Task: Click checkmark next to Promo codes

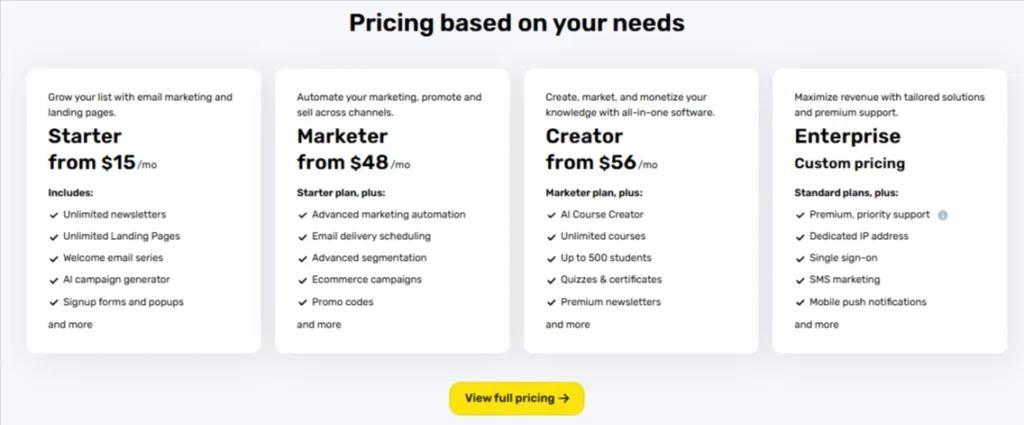Action: point(302,302)
